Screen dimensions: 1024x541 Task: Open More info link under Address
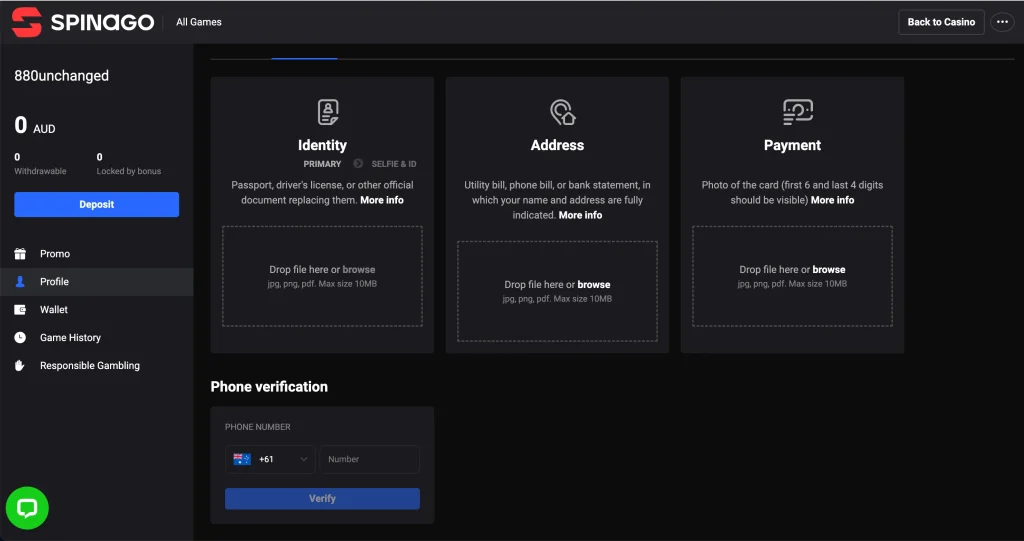tap(581, 215)
